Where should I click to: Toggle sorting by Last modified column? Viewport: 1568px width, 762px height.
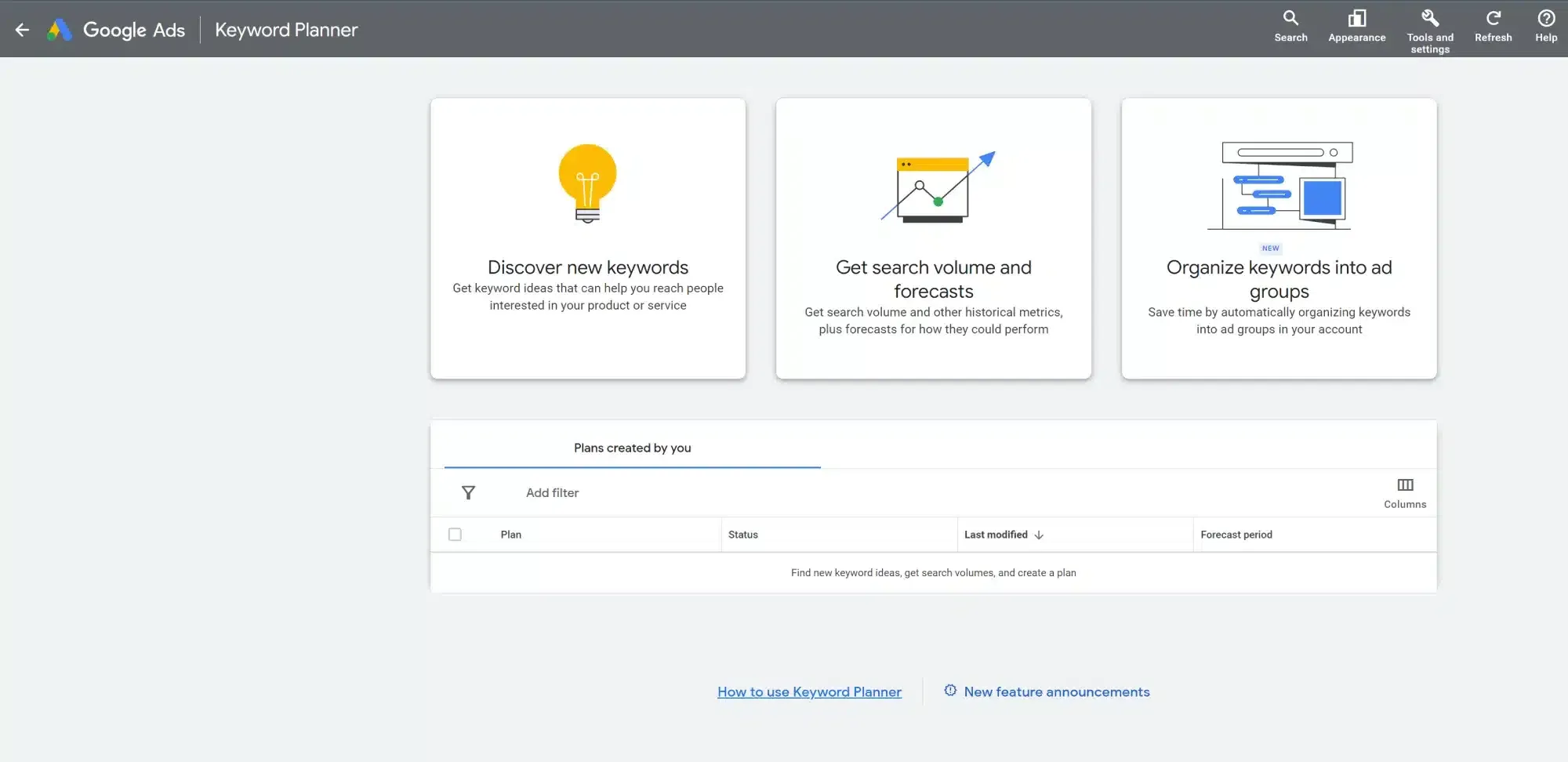(x=996, y=534)
